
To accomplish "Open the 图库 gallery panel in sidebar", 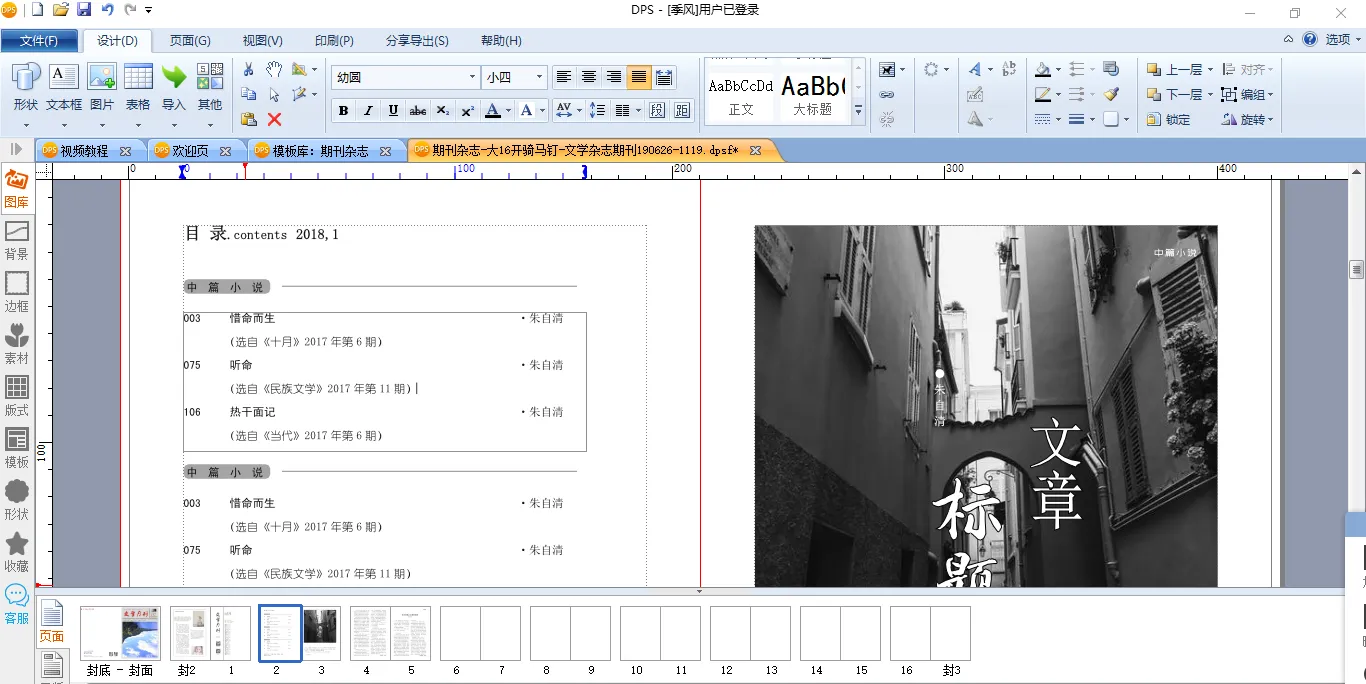I will [x=17, y=188].
